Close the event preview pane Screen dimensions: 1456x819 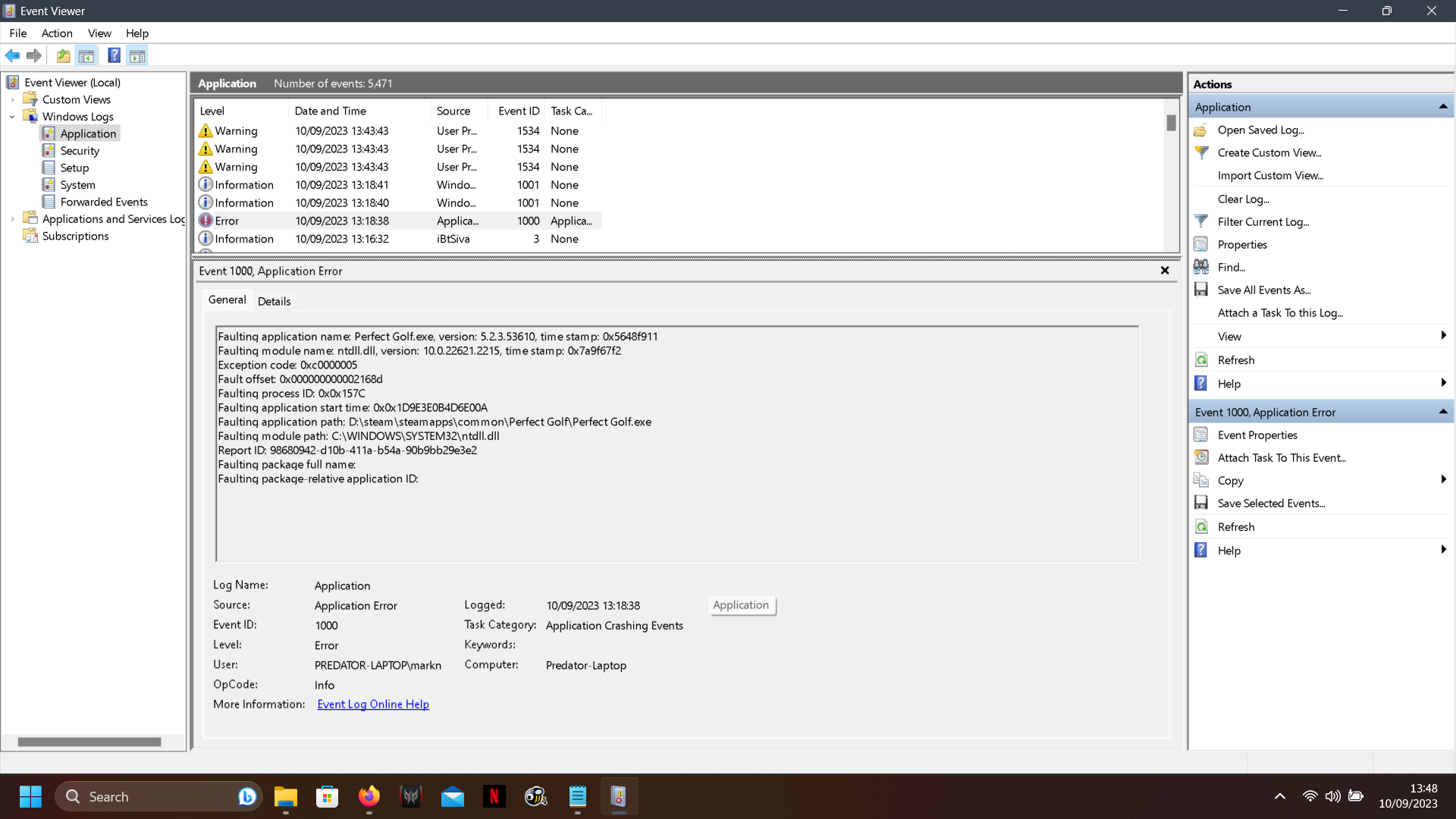coord(1165,271)
